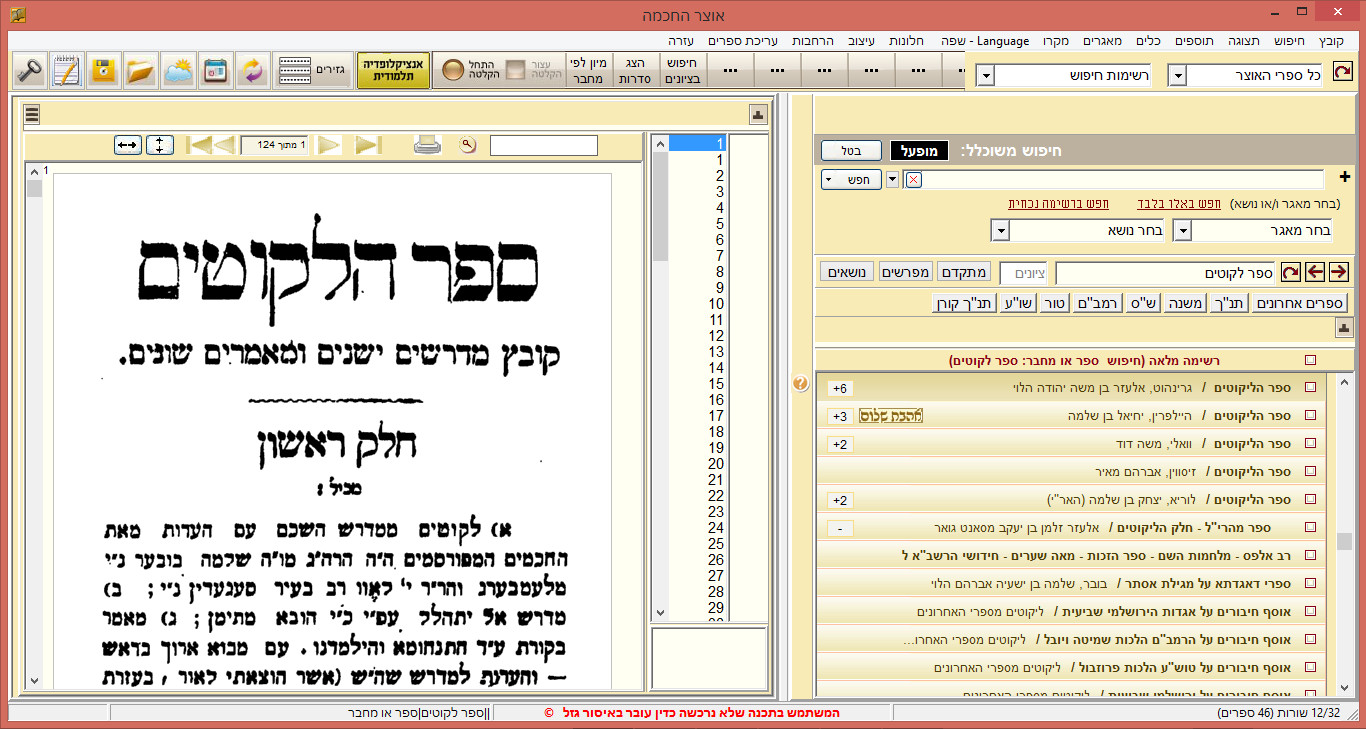Open the תצוגה menu
Viewport: 1366px width, 729px height.
coord(1243,41)
